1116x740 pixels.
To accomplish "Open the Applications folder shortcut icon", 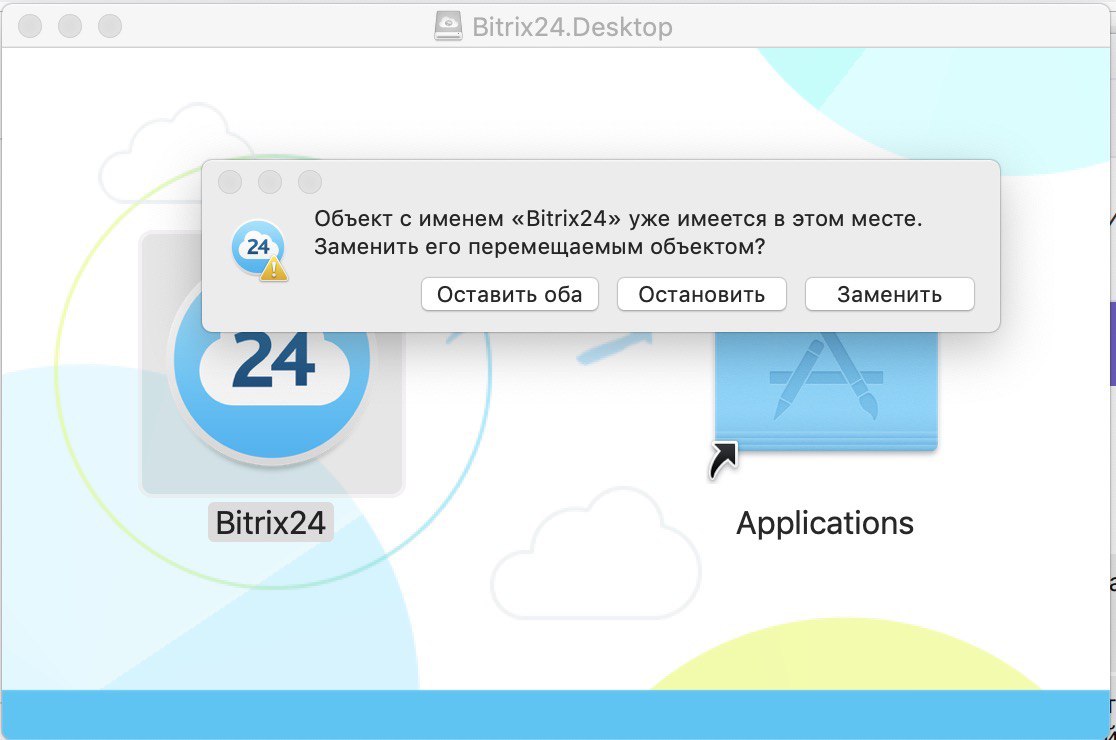I will (x=826, y=391).
